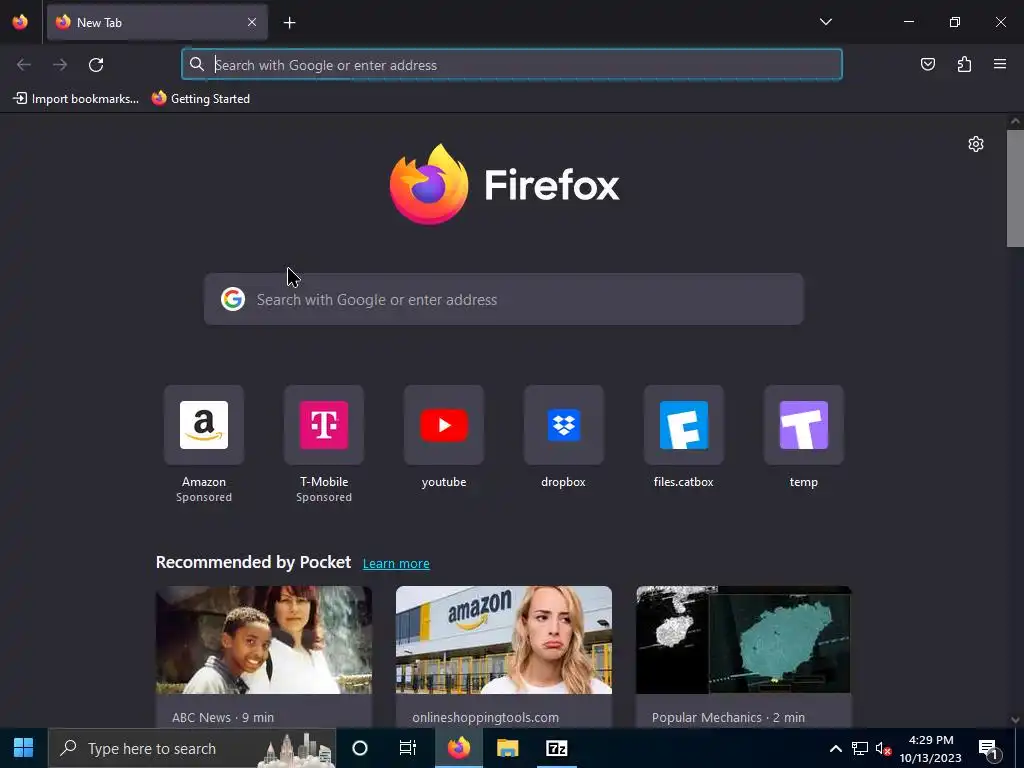Open the Extensions puzzle icon

coord(964,64)
